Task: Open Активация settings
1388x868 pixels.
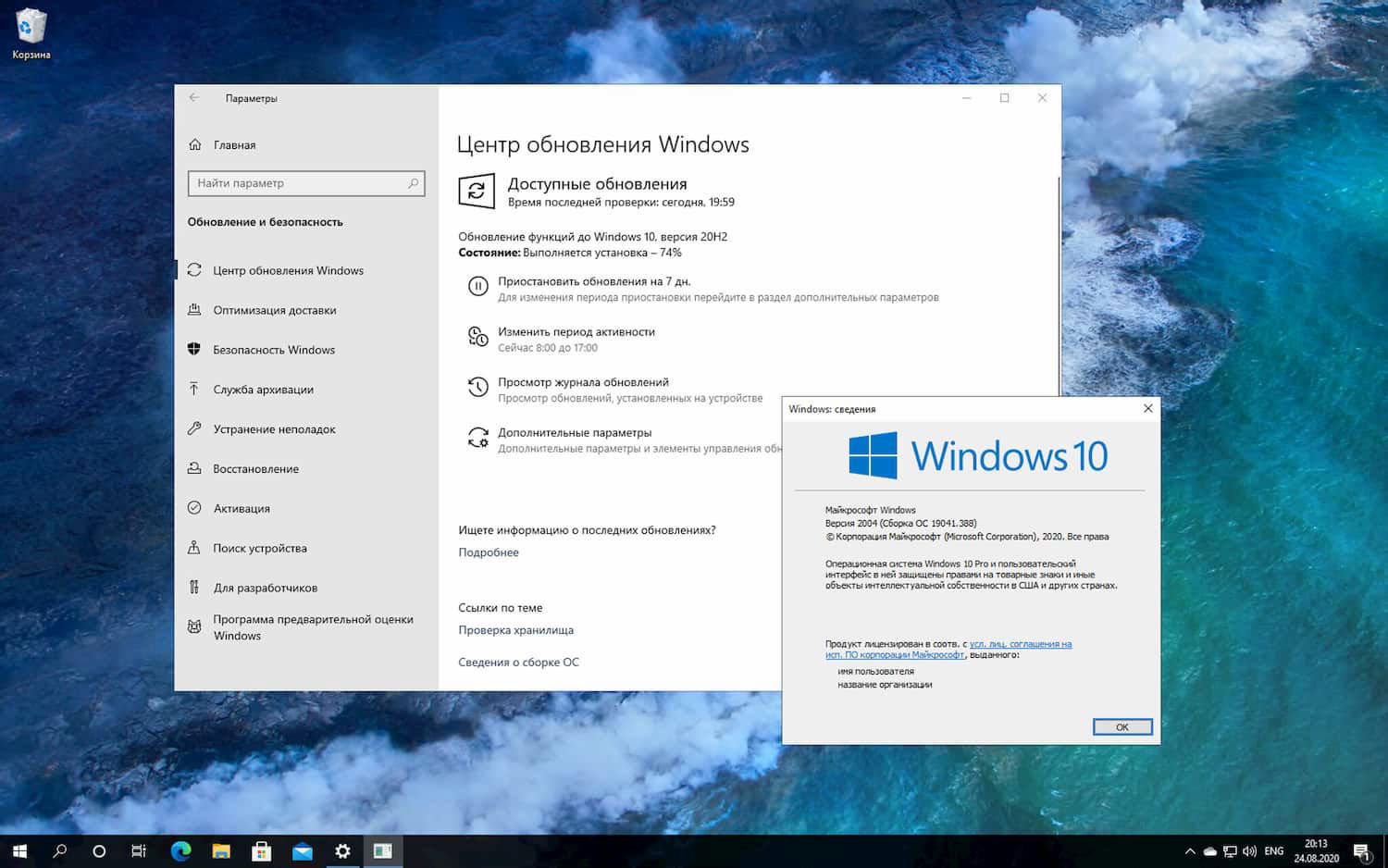Action: (x=242, y=508)
